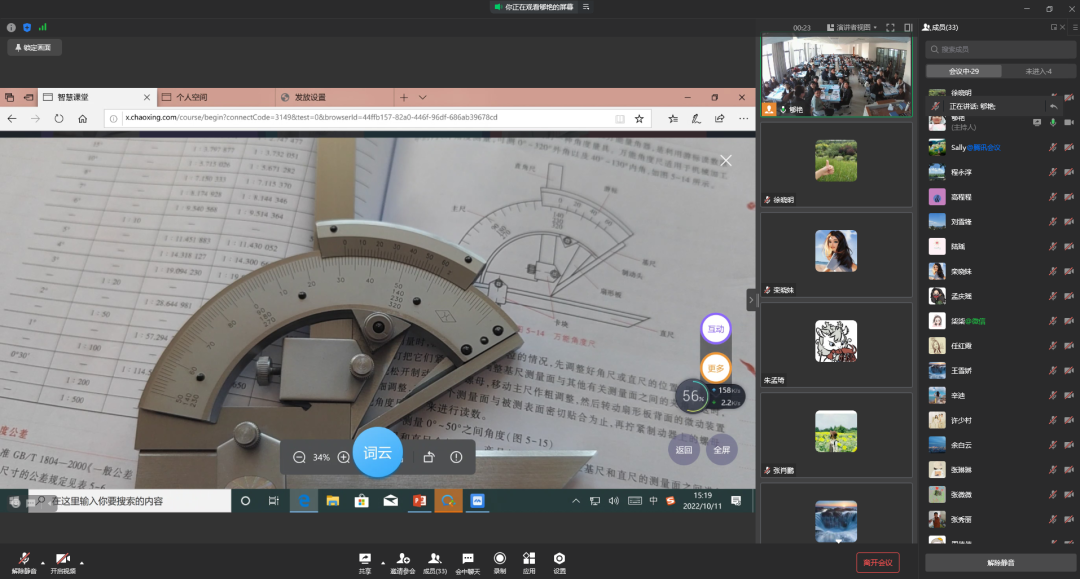1080x579 pixels.
Task: Turn on camera with 开启视频 button
Action: point(63,562)
